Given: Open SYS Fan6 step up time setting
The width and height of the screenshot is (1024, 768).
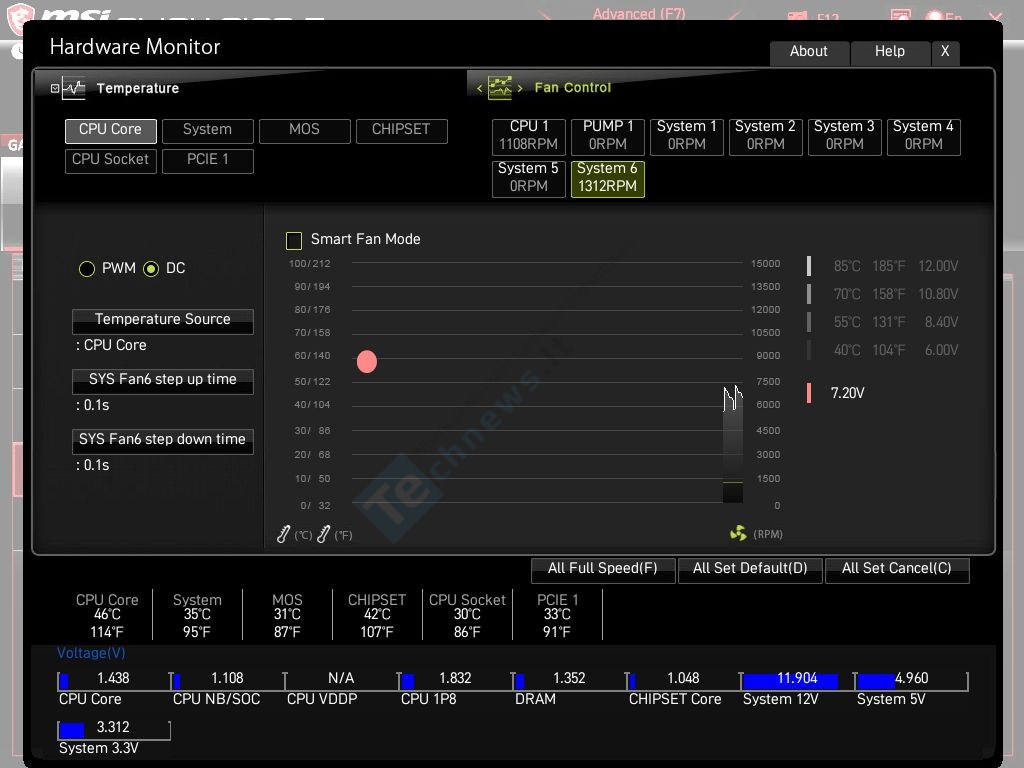Looking at the screenshot, I should 163,381.
